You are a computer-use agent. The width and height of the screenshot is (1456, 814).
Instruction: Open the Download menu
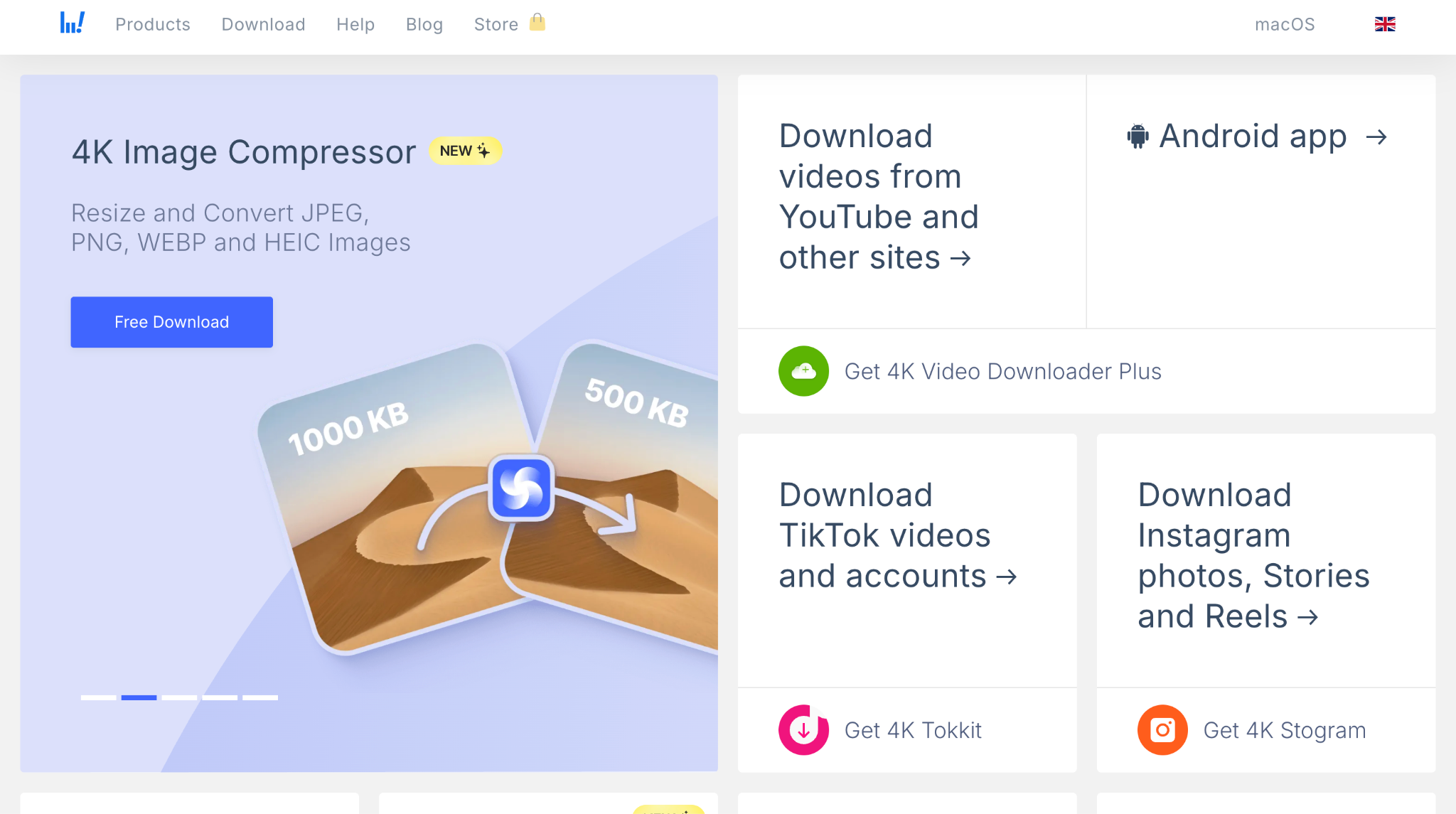(x=263, y=24)
